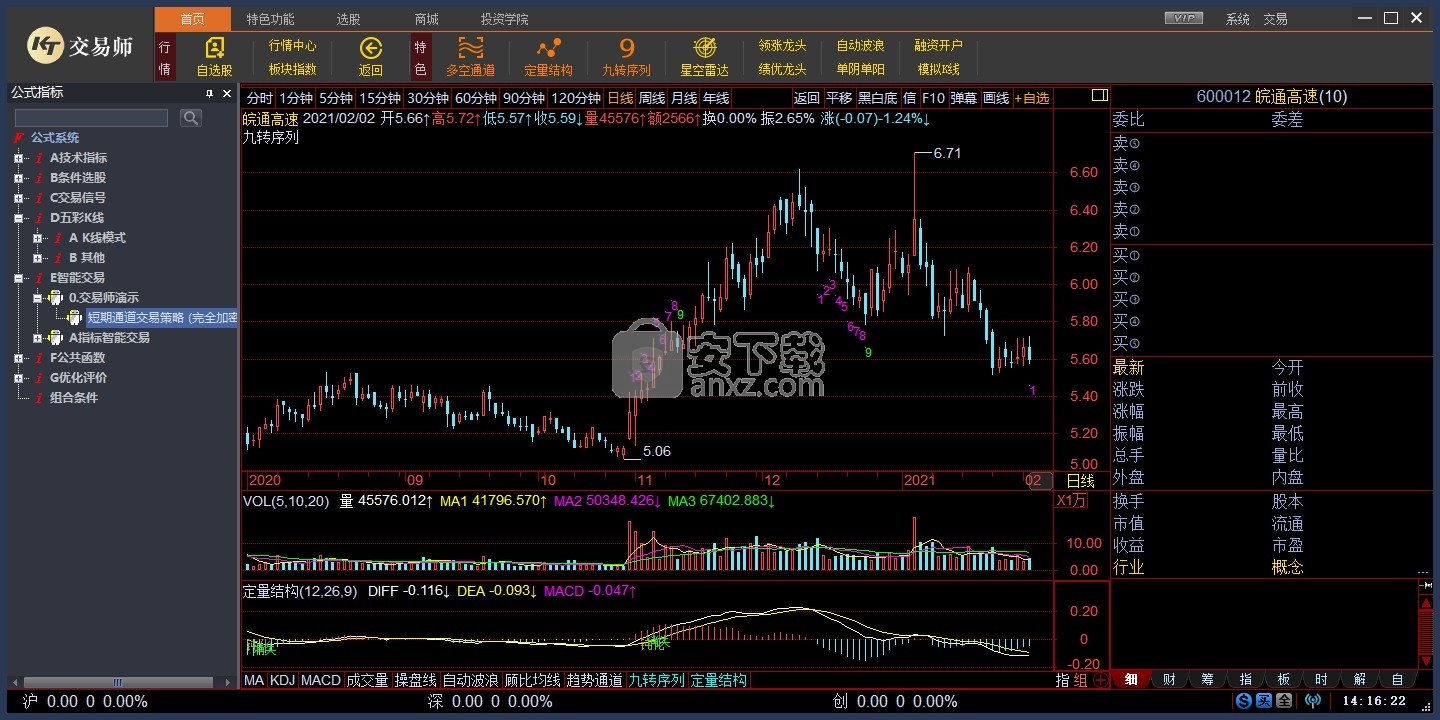Click the 全 status bar icon
Image resolution: width=1440 pixels, height=720 pixels.
pyautogui.click(x=1284, y=701)
